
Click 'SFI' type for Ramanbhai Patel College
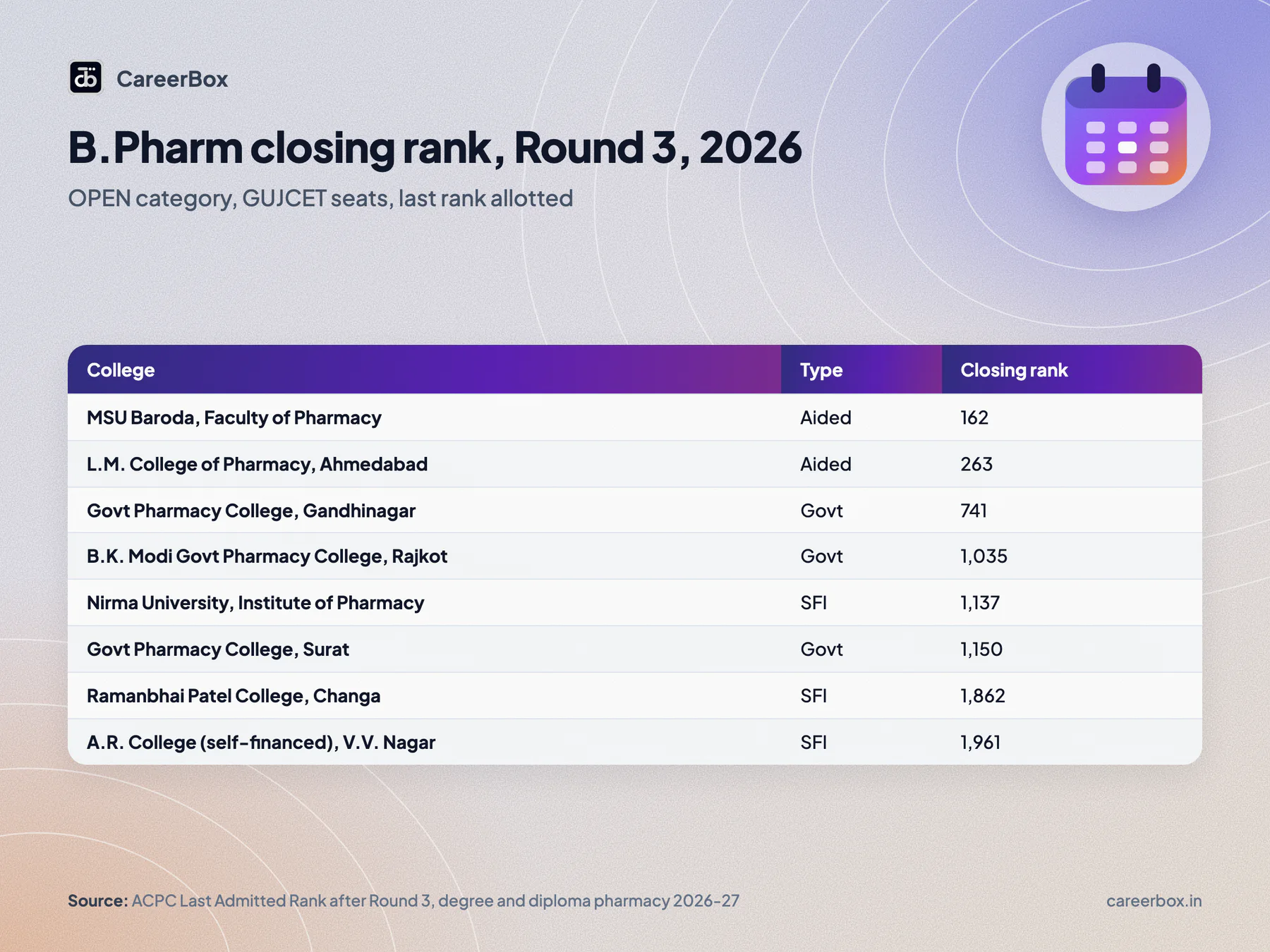[x=814, y=696]
